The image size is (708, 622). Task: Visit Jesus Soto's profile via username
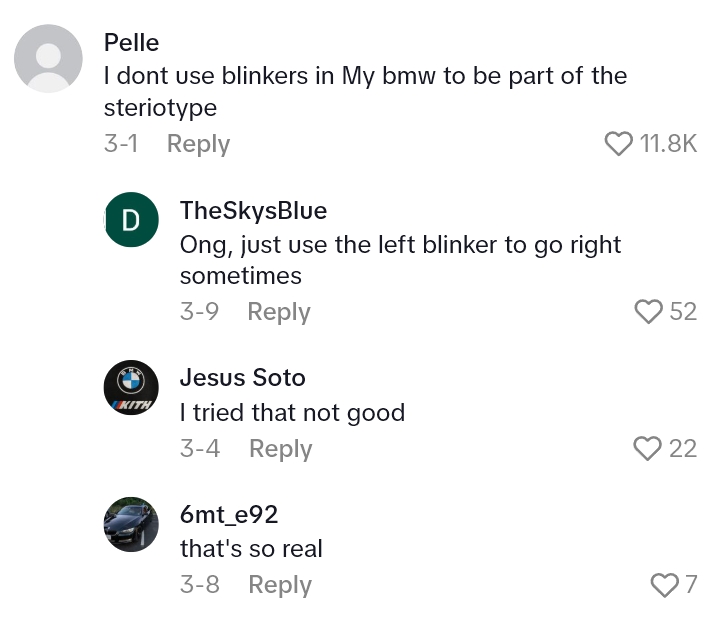[242, 378]
